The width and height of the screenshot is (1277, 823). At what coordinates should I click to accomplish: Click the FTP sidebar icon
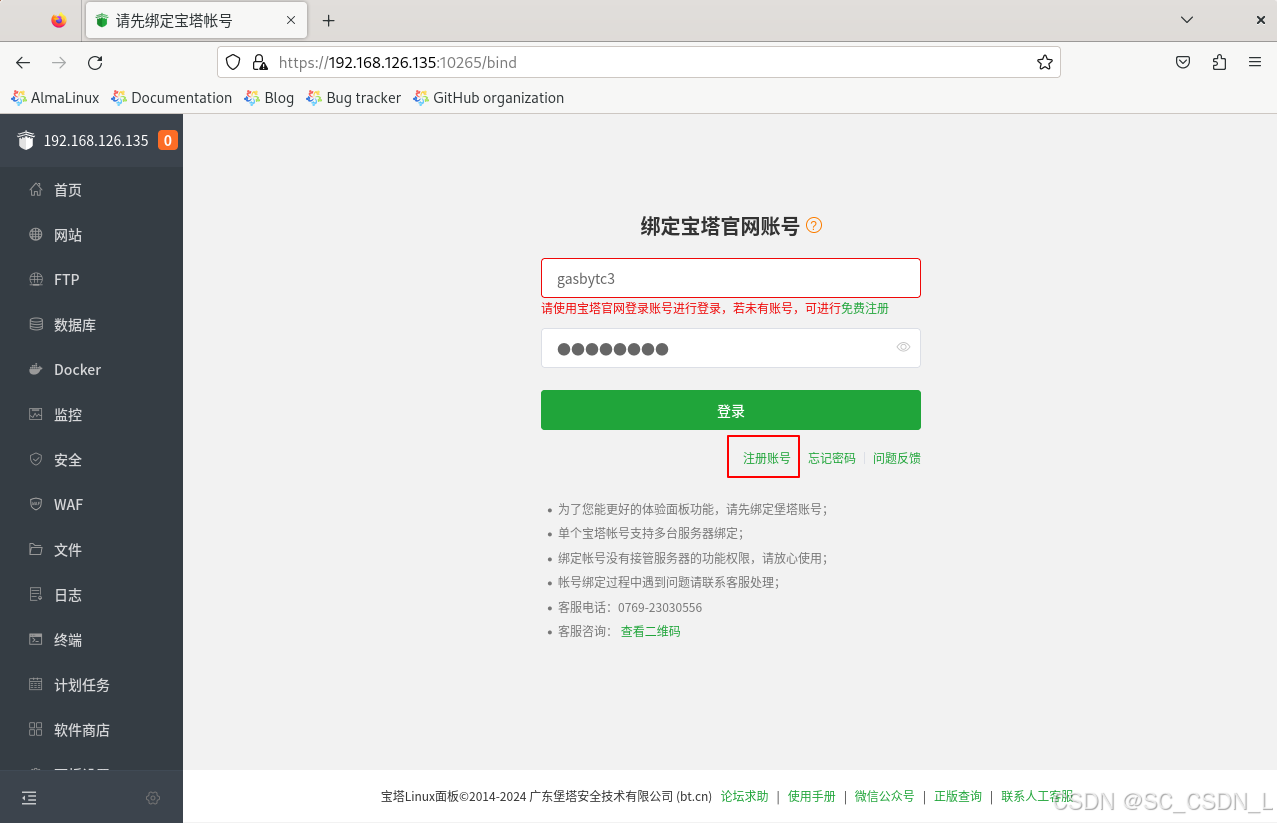pos(36,279)
